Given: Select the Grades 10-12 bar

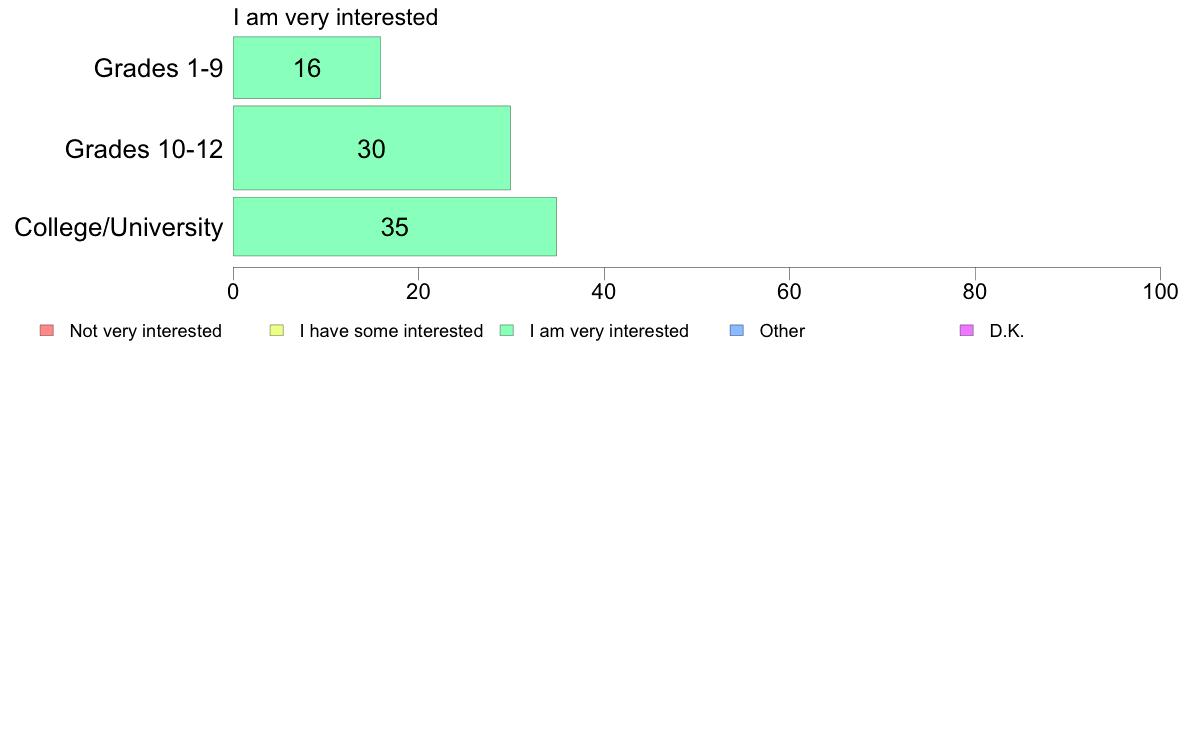Looking at the screenshot, I should 372,148.
